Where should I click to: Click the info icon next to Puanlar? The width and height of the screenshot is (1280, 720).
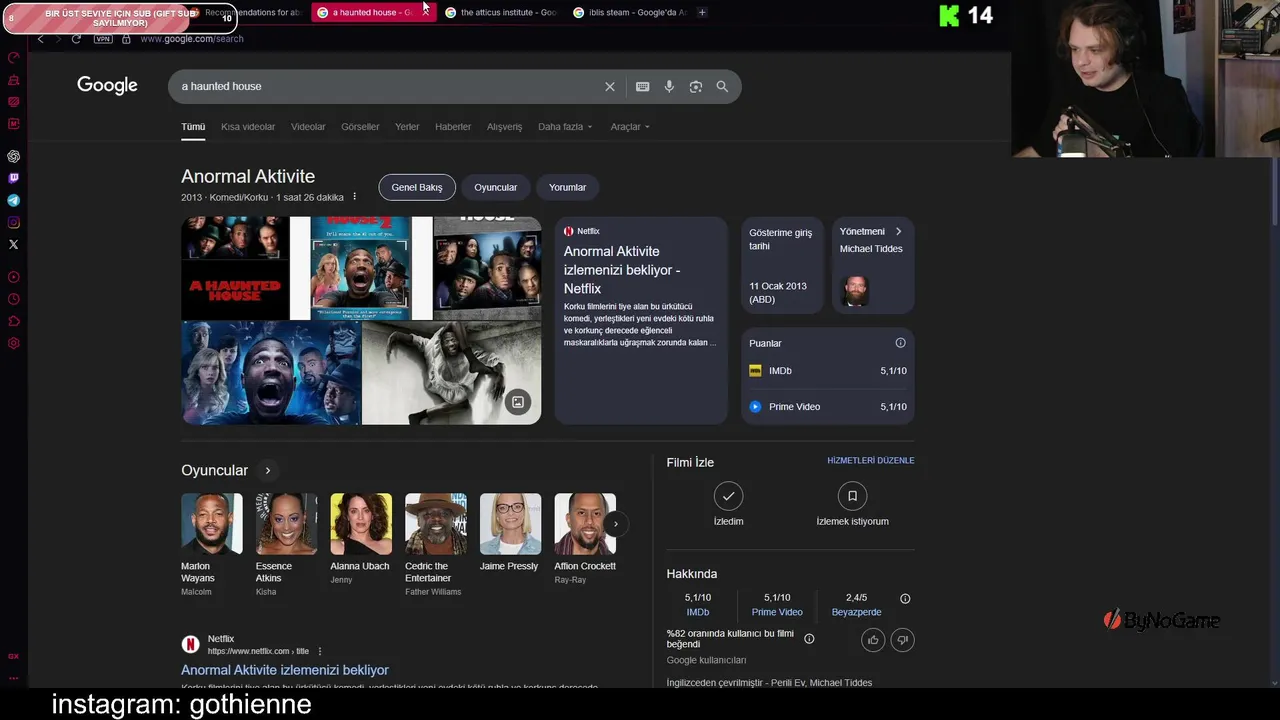pyautogui.click(x=900, y=343)
